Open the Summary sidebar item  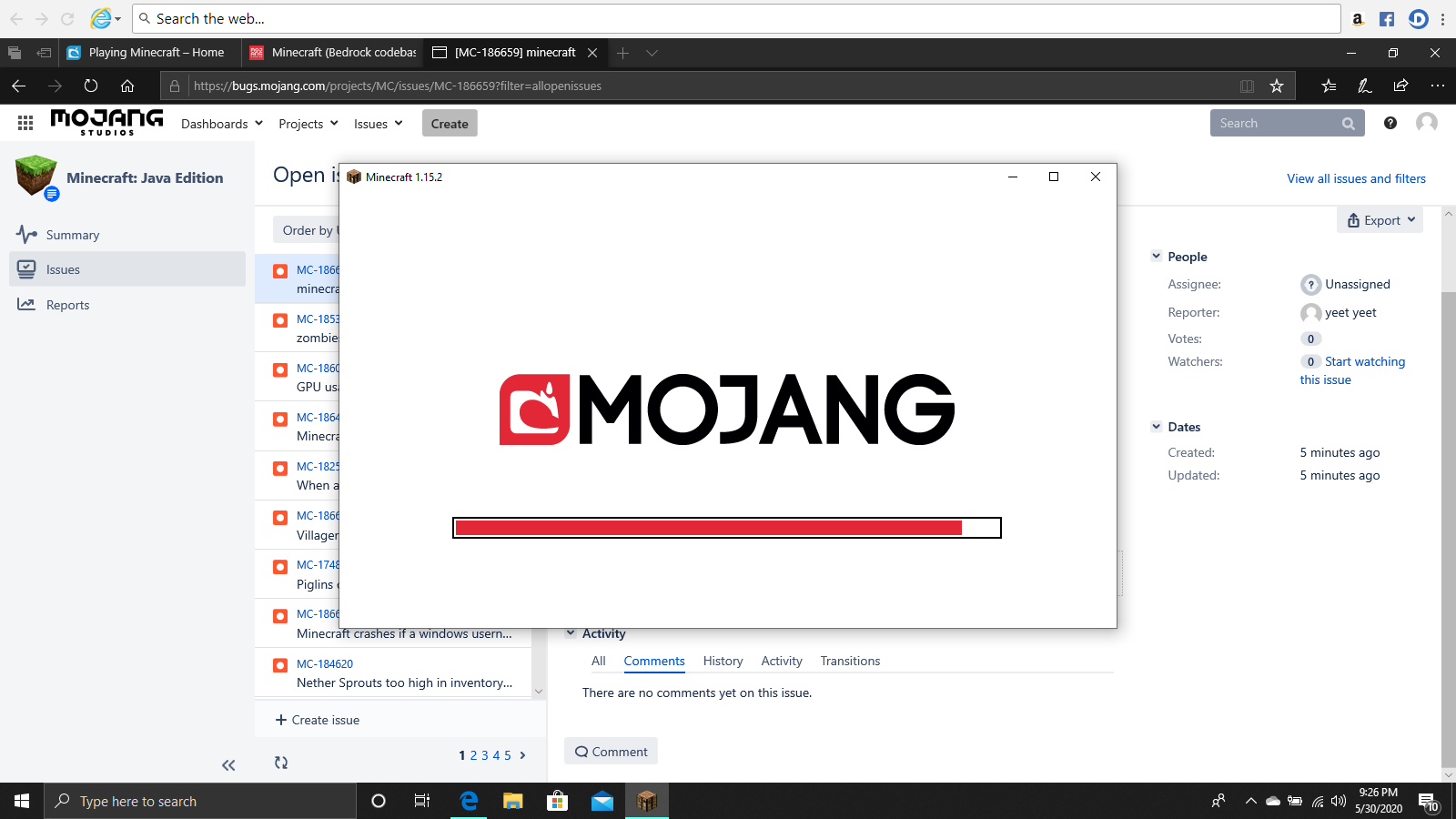tap(127, 235)
